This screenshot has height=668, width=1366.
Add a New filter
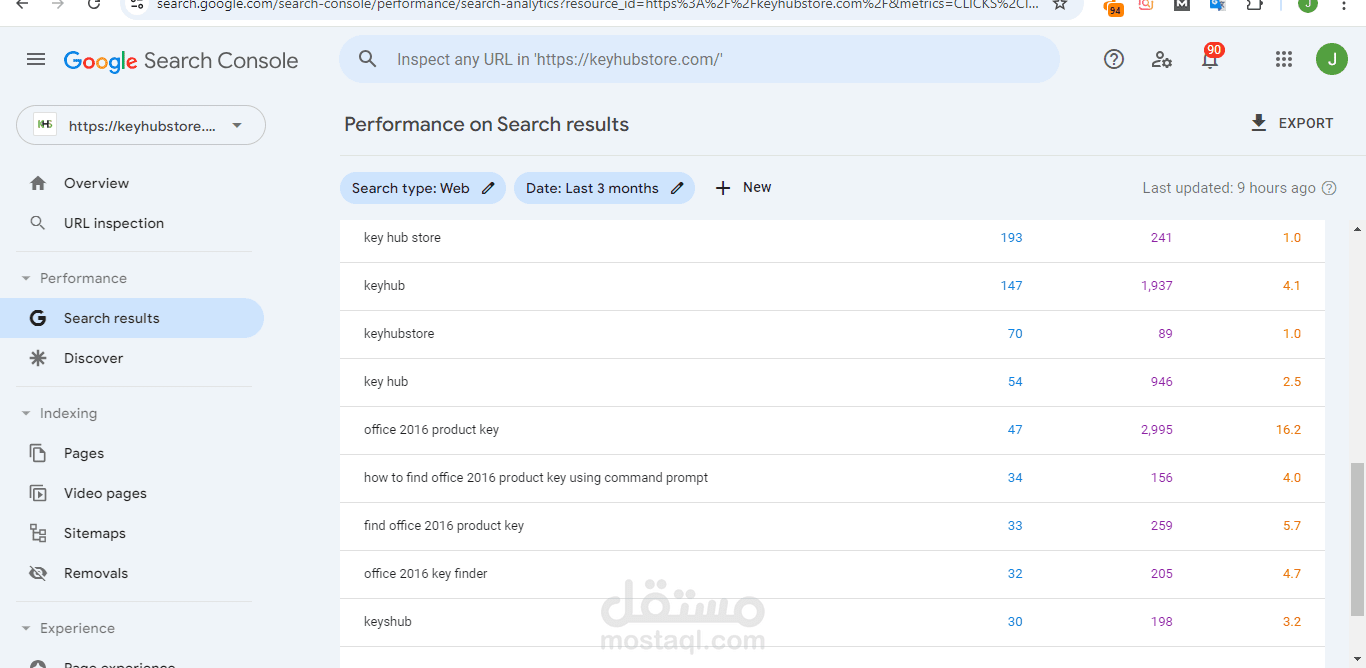743,188
